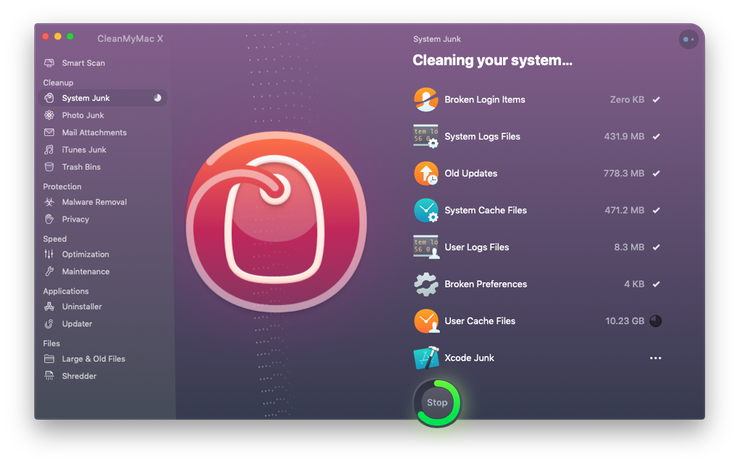Select Trash Bins in Cleanup section
The image size is (740, 465).
click(81, 167)
